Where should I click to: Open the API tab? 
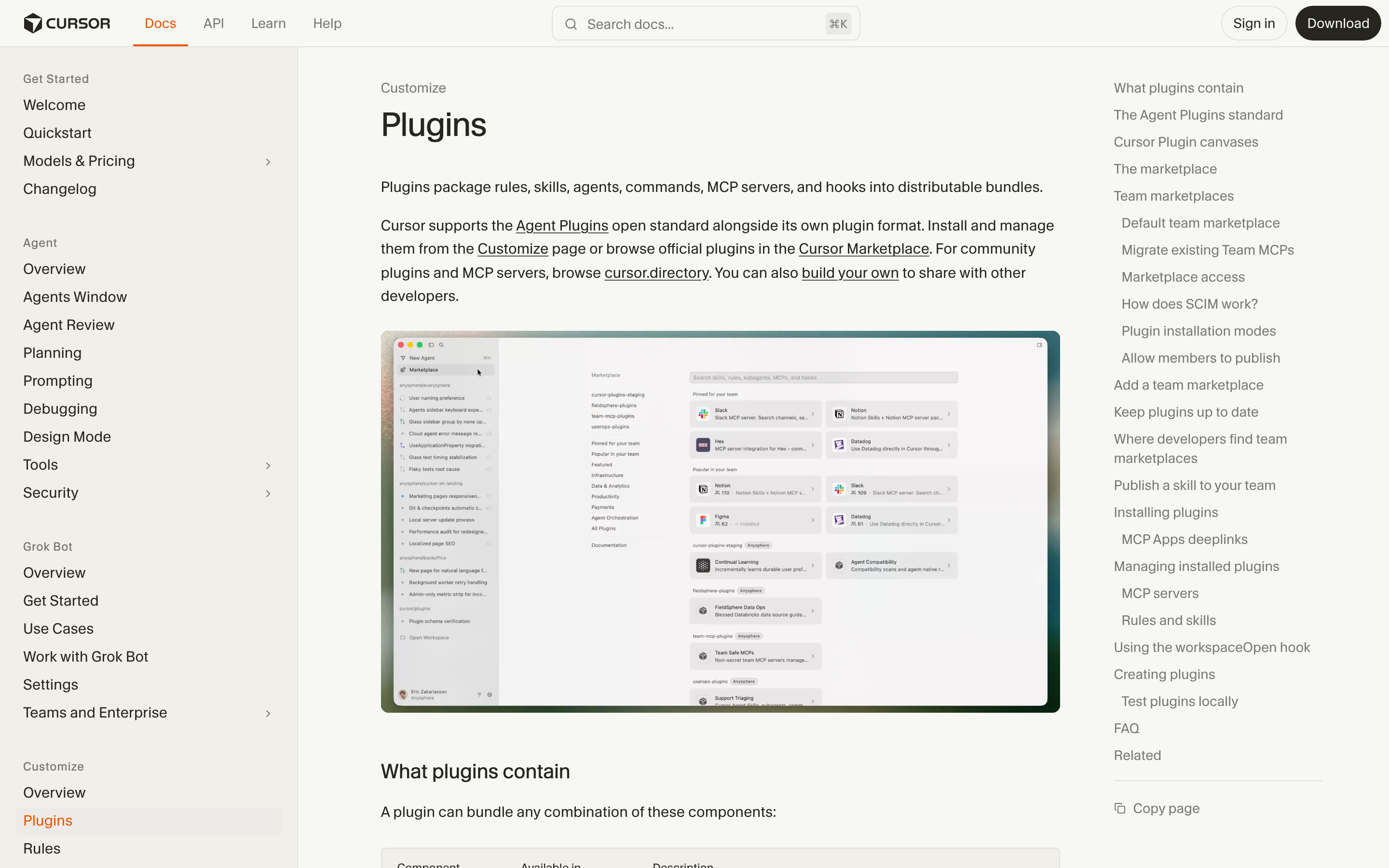click(214, 24)
